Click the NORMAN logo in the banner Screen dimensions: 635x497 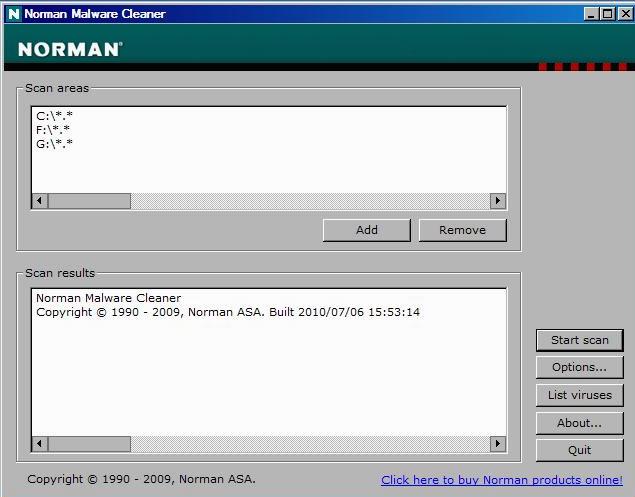tap(70, 49)
